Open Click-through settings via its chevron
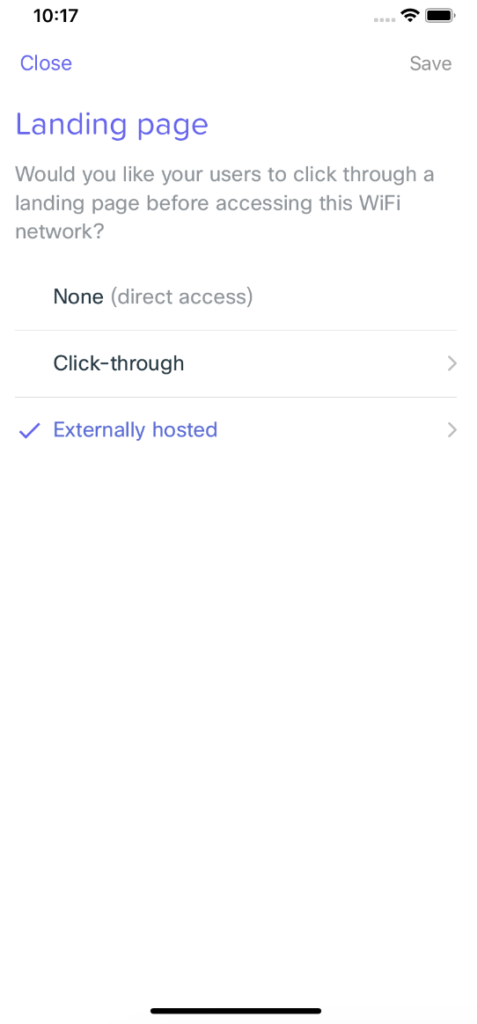477x1024 pixels. [452, 364]
